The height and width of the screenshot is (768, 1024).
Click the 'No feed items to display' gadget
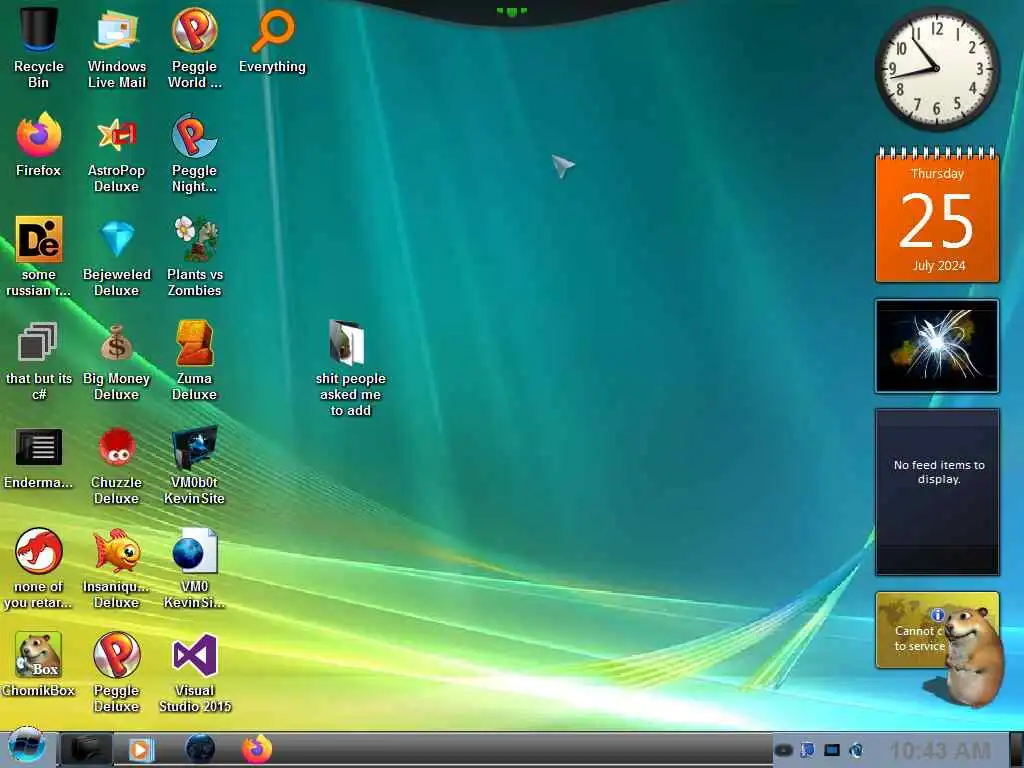point(937,492)
